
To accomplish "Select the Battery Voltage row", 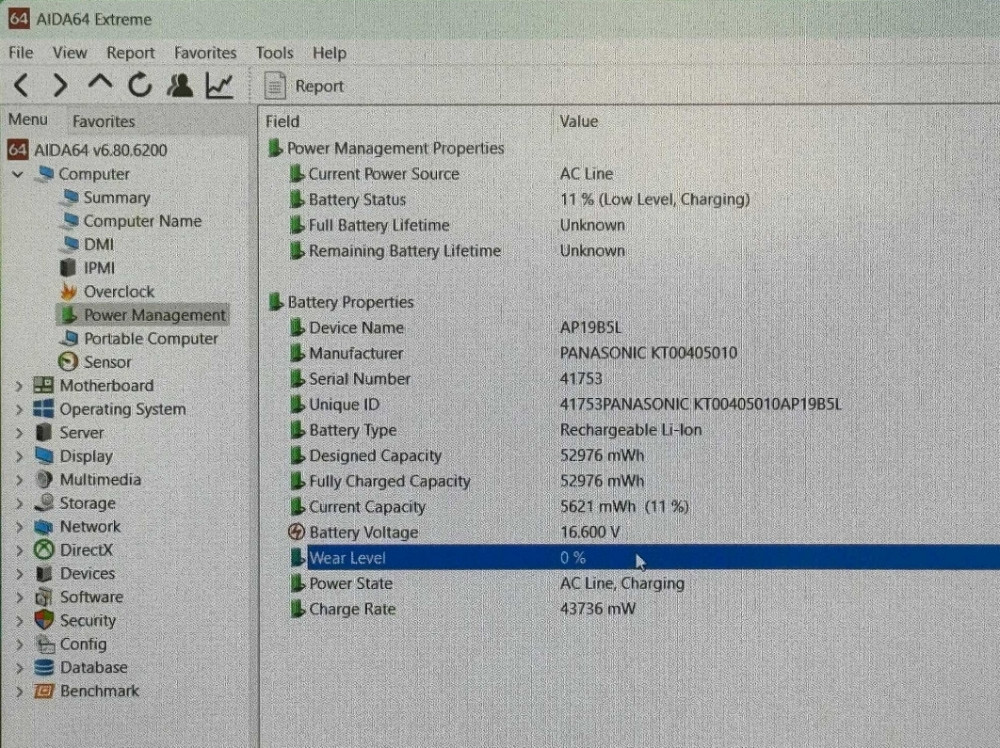I will pyautogui.click(x=363, y=532).
